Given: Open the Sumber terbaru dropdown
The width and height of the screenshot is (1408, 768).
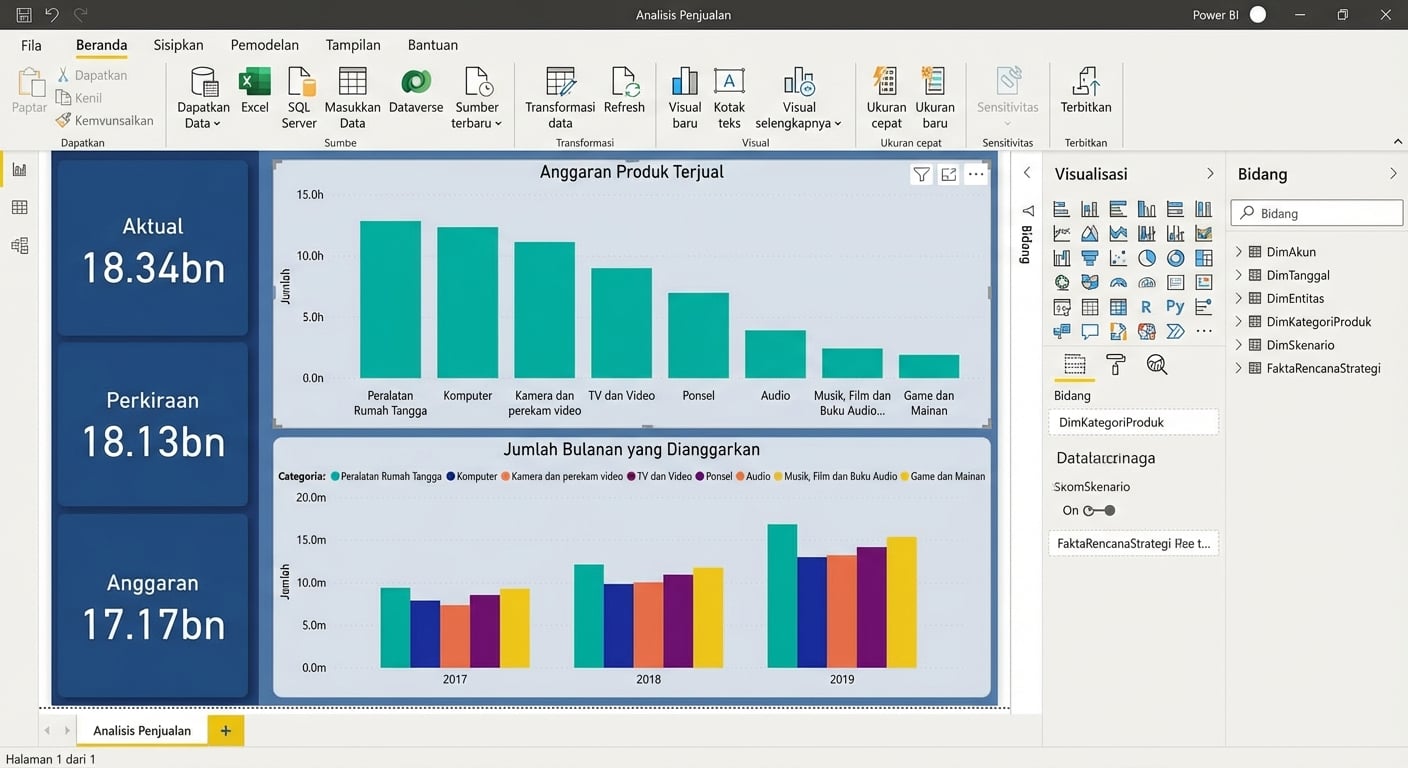Looking at the screenshot, I should click(x=477, y=115).
